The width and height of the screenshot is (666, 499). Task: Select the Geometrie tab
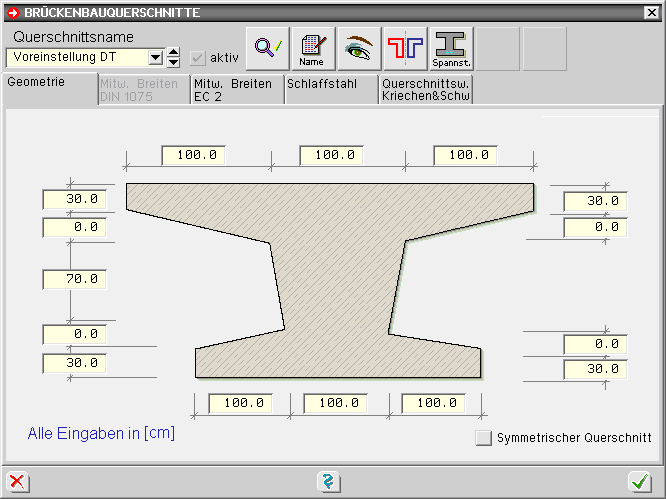[x=36, y=84]
